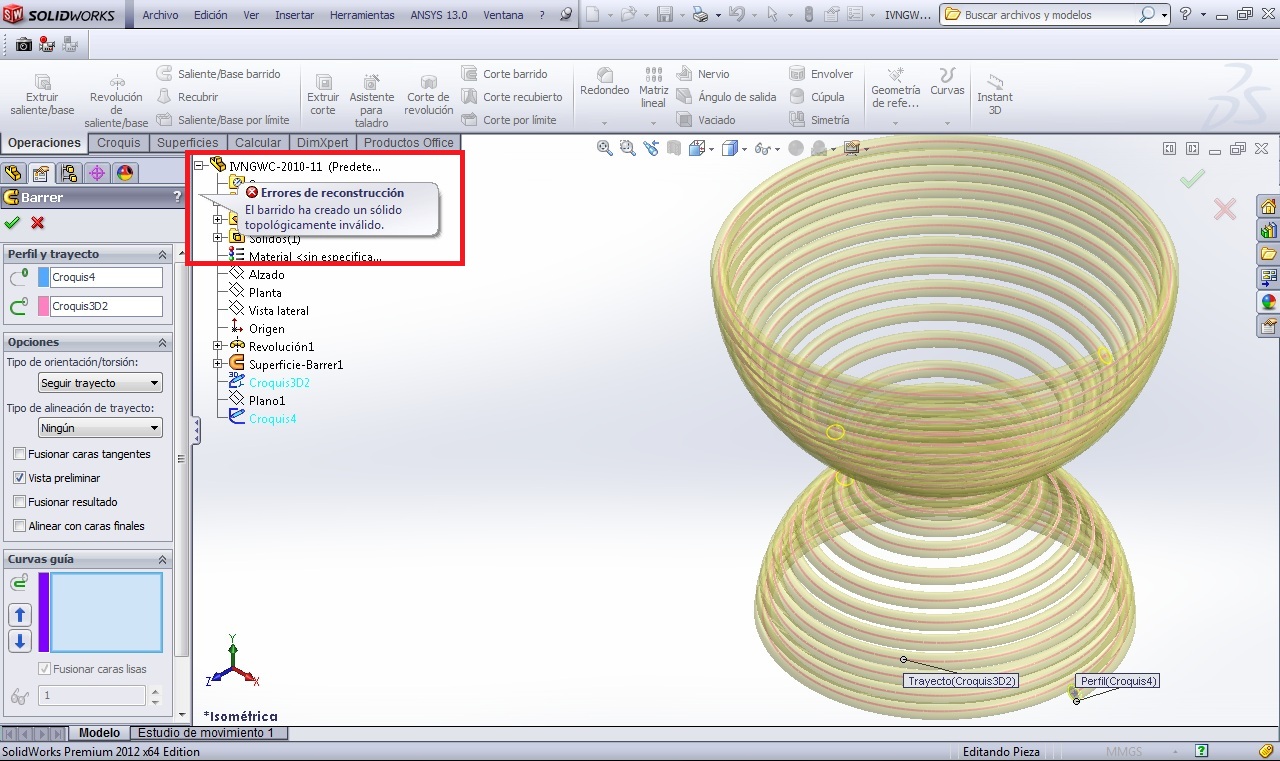Image resolution: width=1280 pixels, height=761 pixels.
Task: Open DimXpertManager tab icon
Action: (97, 173)
